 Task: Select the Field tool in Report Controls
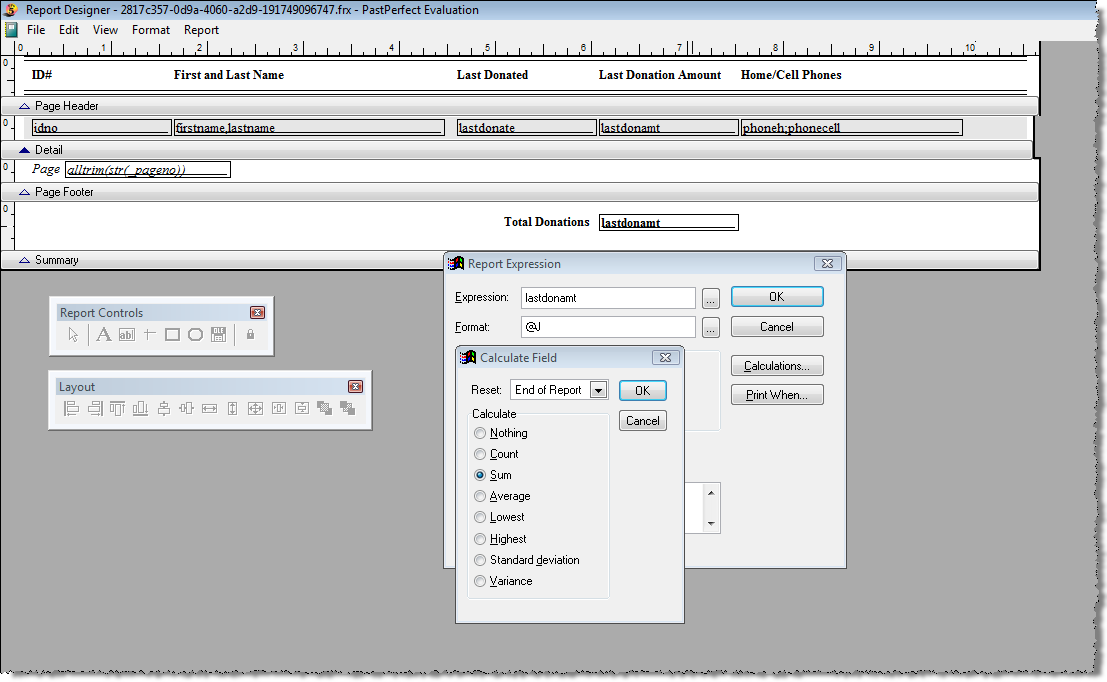coord(126,335)
